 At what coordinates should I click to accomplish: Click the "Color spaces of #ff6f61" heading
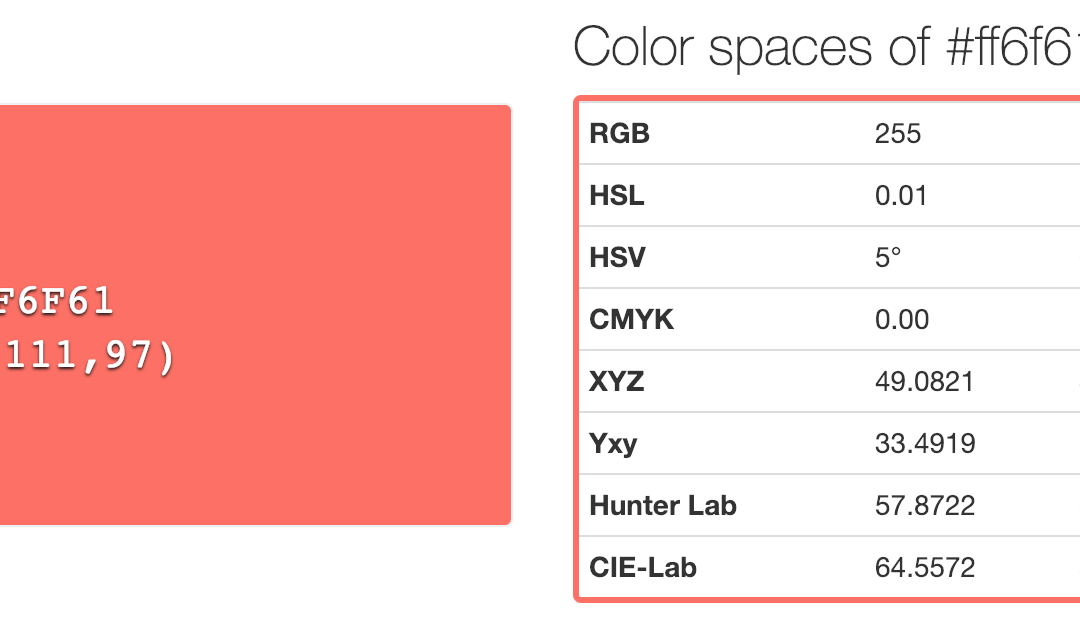click(826, 48)
